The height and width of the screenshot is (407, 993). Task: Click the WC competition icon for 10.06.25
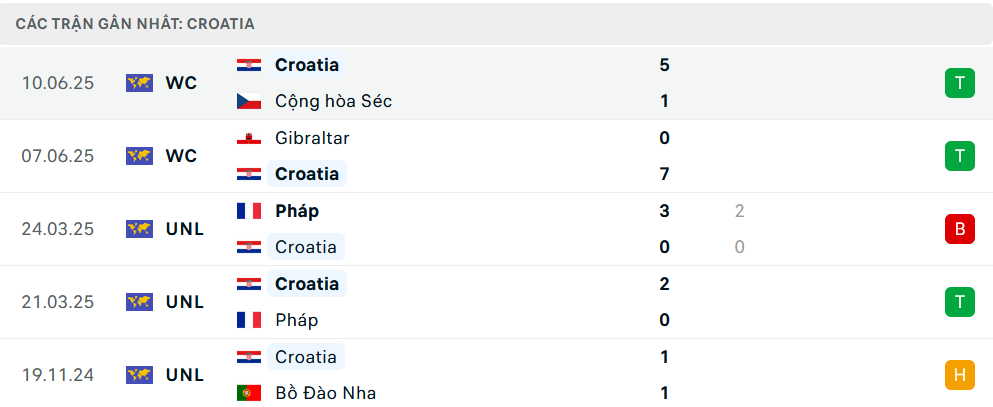coord(139,83)
